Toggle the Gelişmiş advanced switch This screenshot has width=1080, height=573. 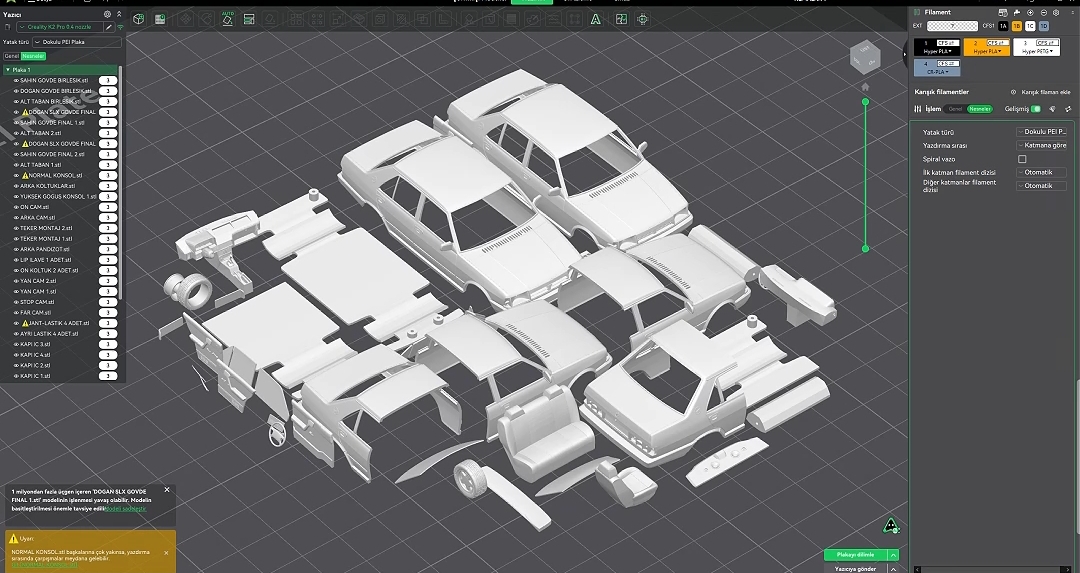pyautogui.click(x=1035, y=109)
